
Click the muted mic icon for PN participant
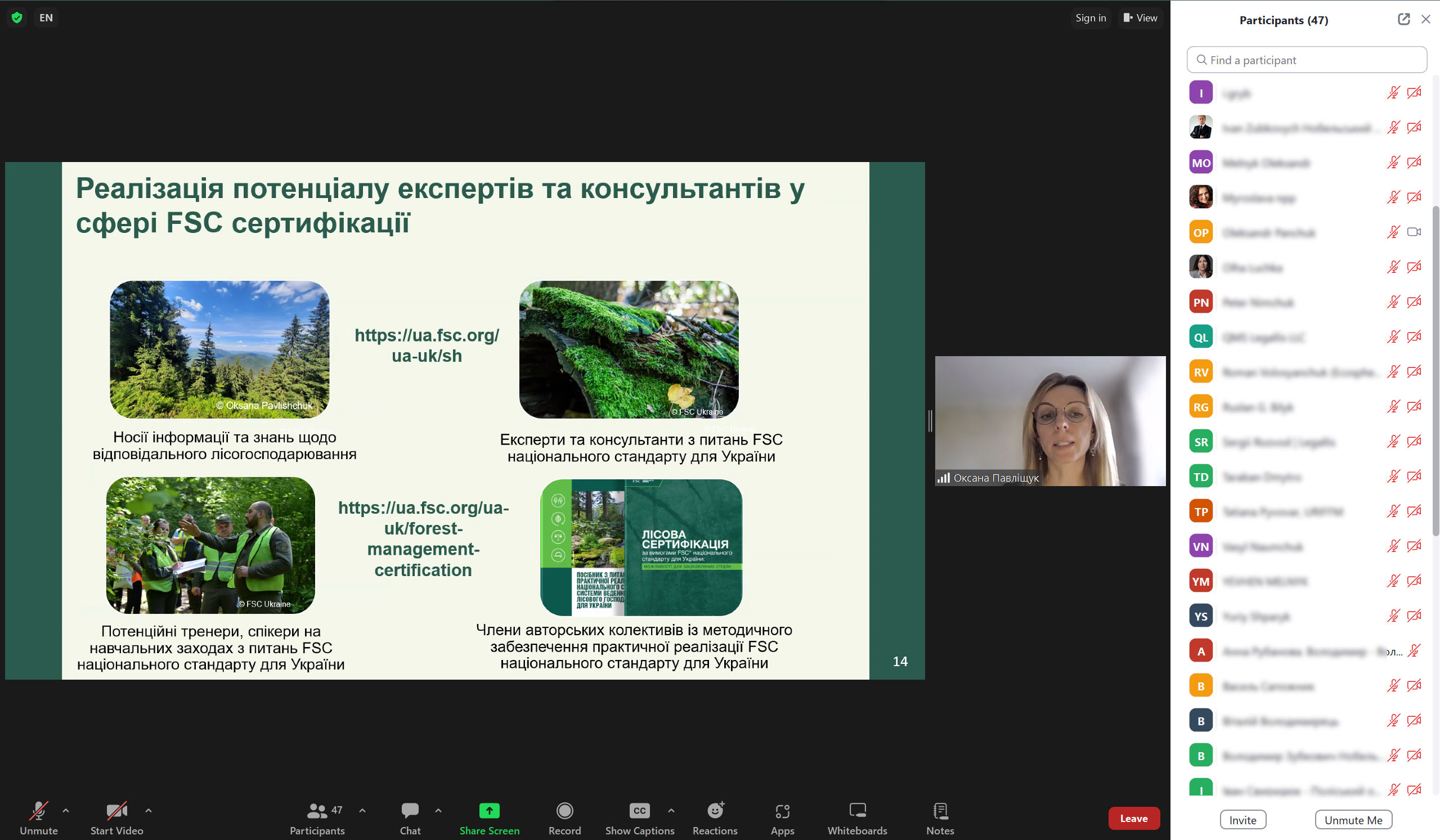(x=1393, y=302)
